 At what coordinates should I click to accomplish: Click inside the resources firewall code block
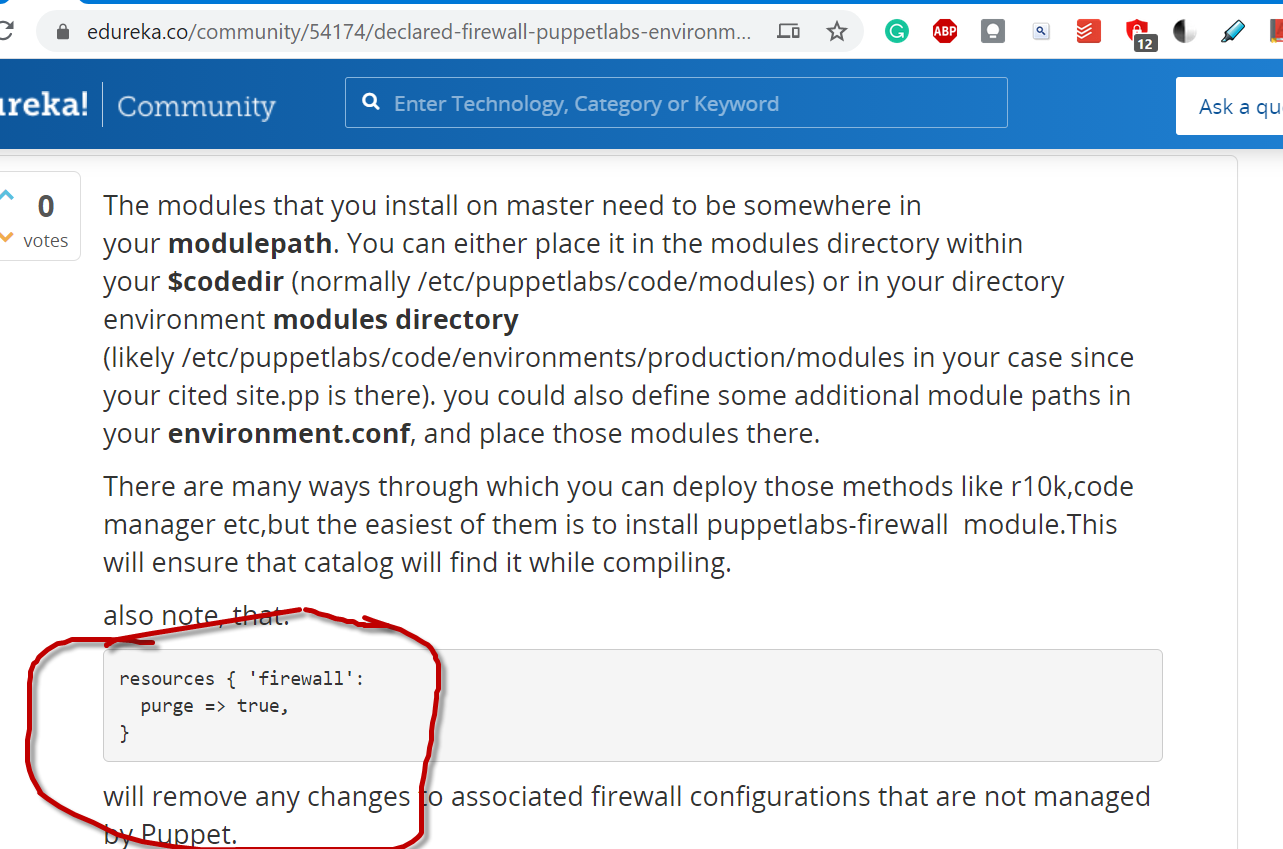[x=632, y=706]
